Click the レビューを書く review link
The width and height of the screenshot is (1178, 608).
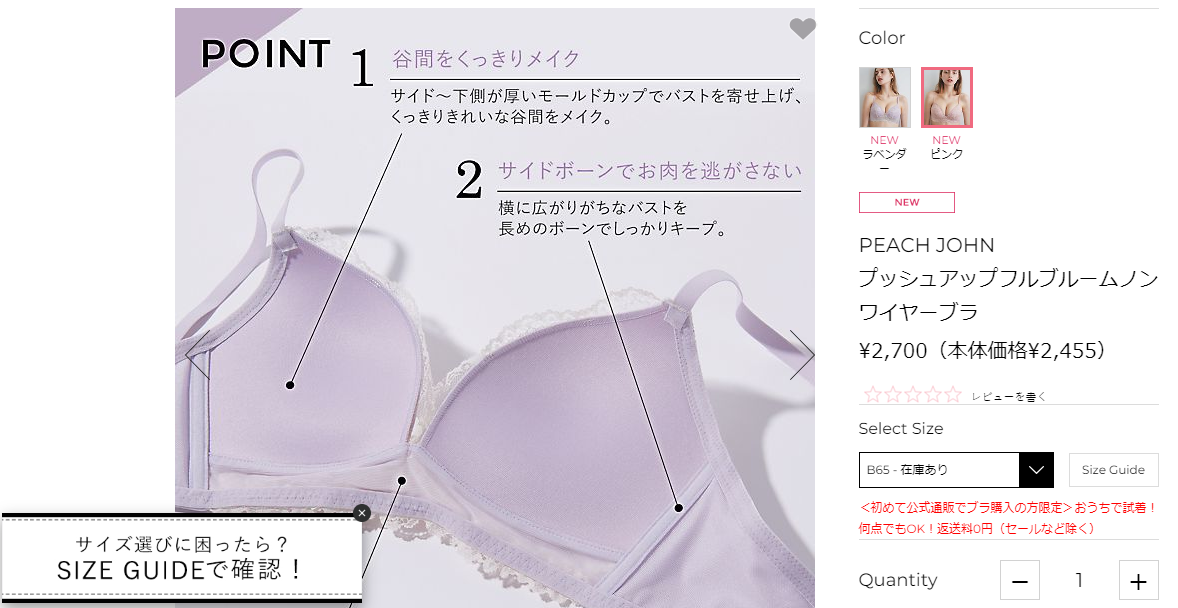(1008, 397)
